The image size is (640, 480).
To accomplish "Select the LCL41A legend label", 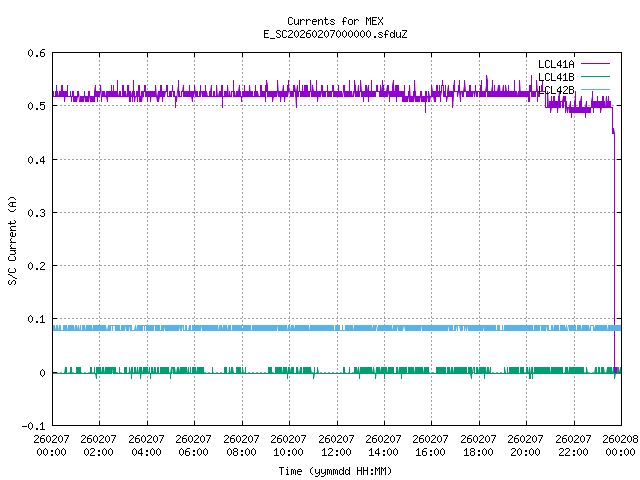I will click(555, 64).
